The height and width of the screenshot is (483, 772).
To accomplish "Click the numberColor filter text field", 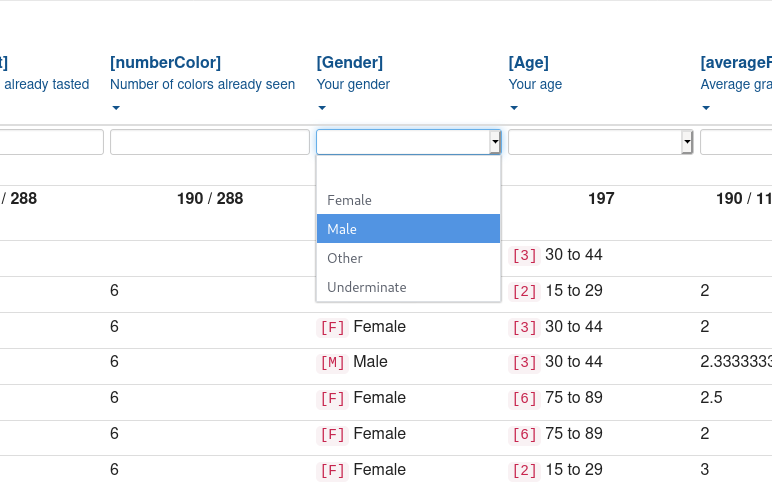I will point(209,143).
